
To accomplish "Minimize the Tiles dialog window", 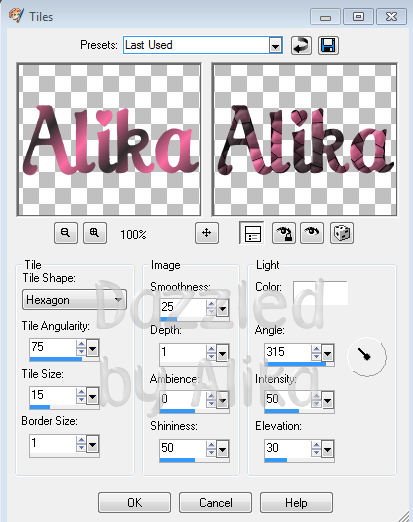I will click(325, 17).
